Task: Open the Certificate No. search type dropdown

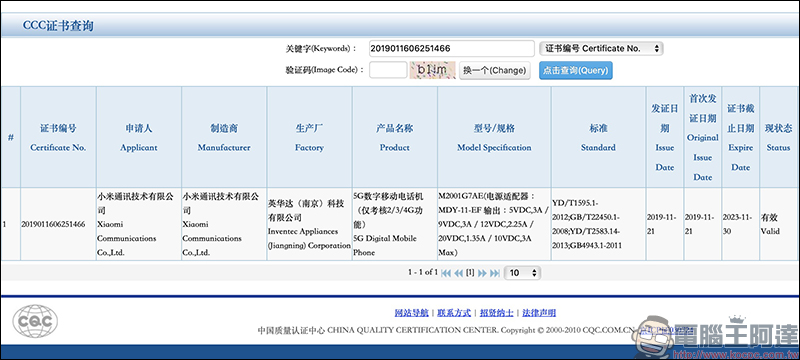Action: (601, 48)
